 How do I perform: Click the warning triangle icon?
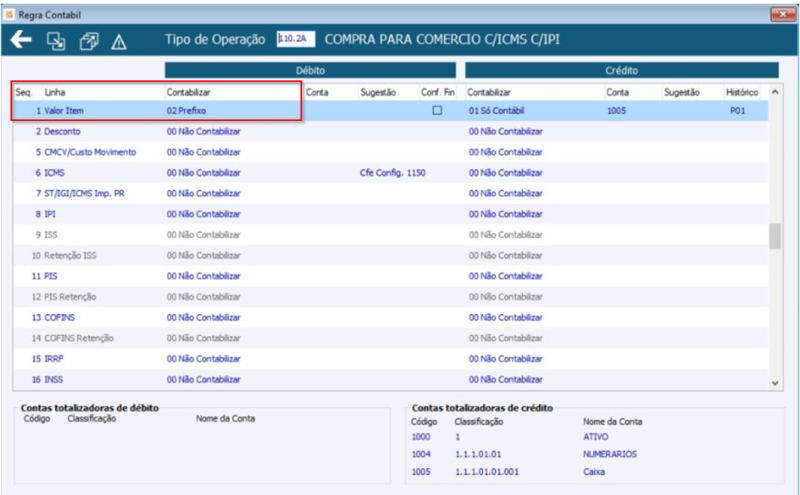[119, 42]
